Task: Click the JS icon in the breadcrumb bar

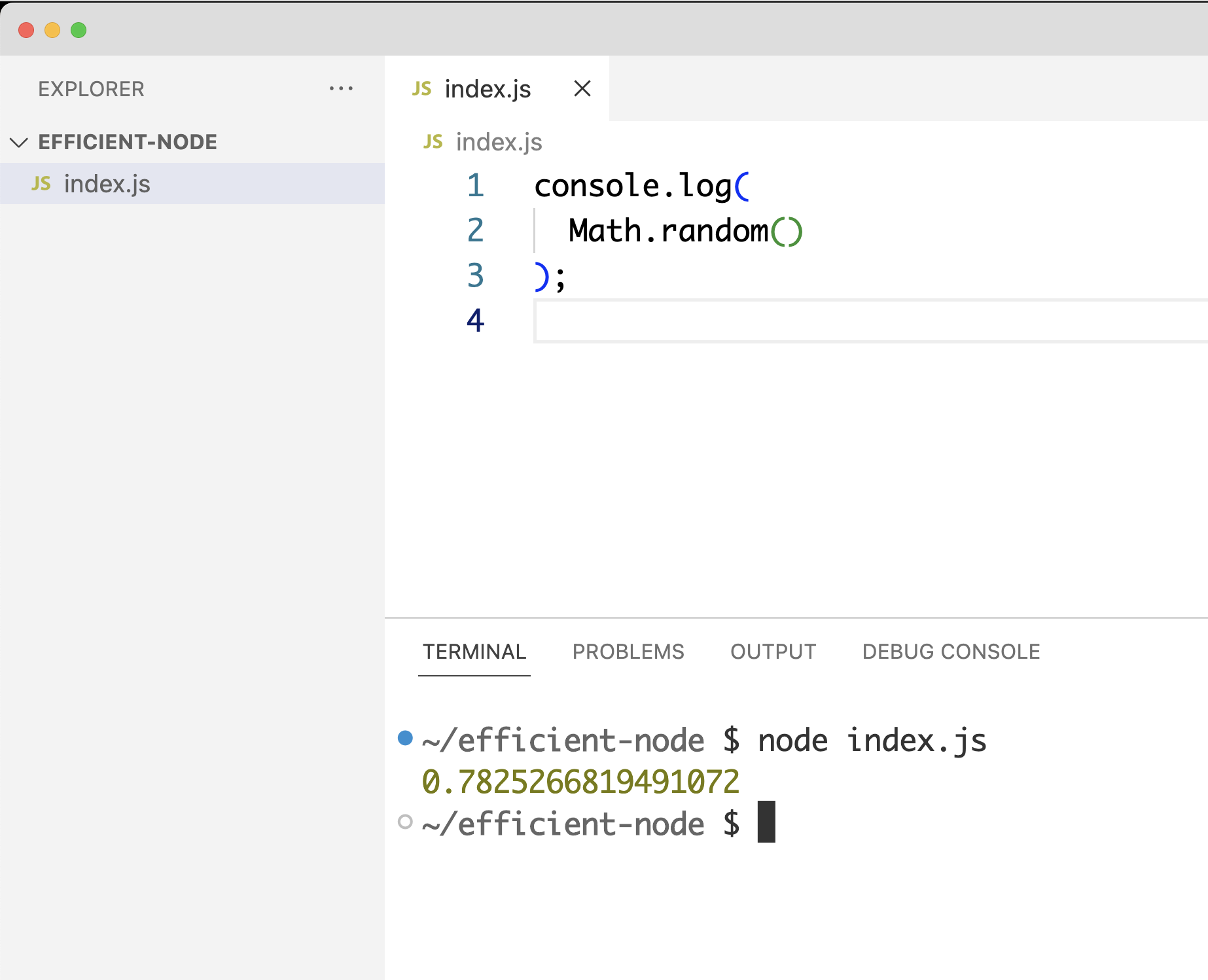Action: 432,142
